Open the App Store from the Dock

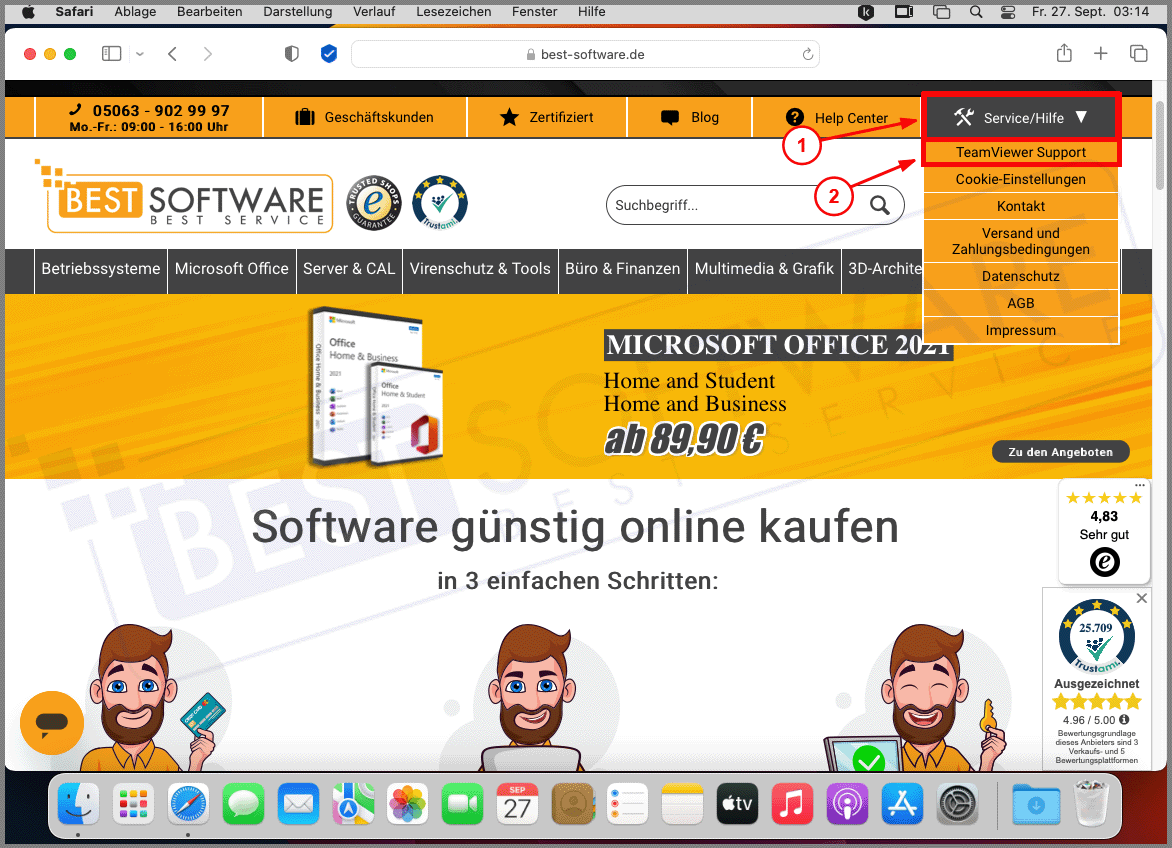pyautogui.click(x=902, y=803)
